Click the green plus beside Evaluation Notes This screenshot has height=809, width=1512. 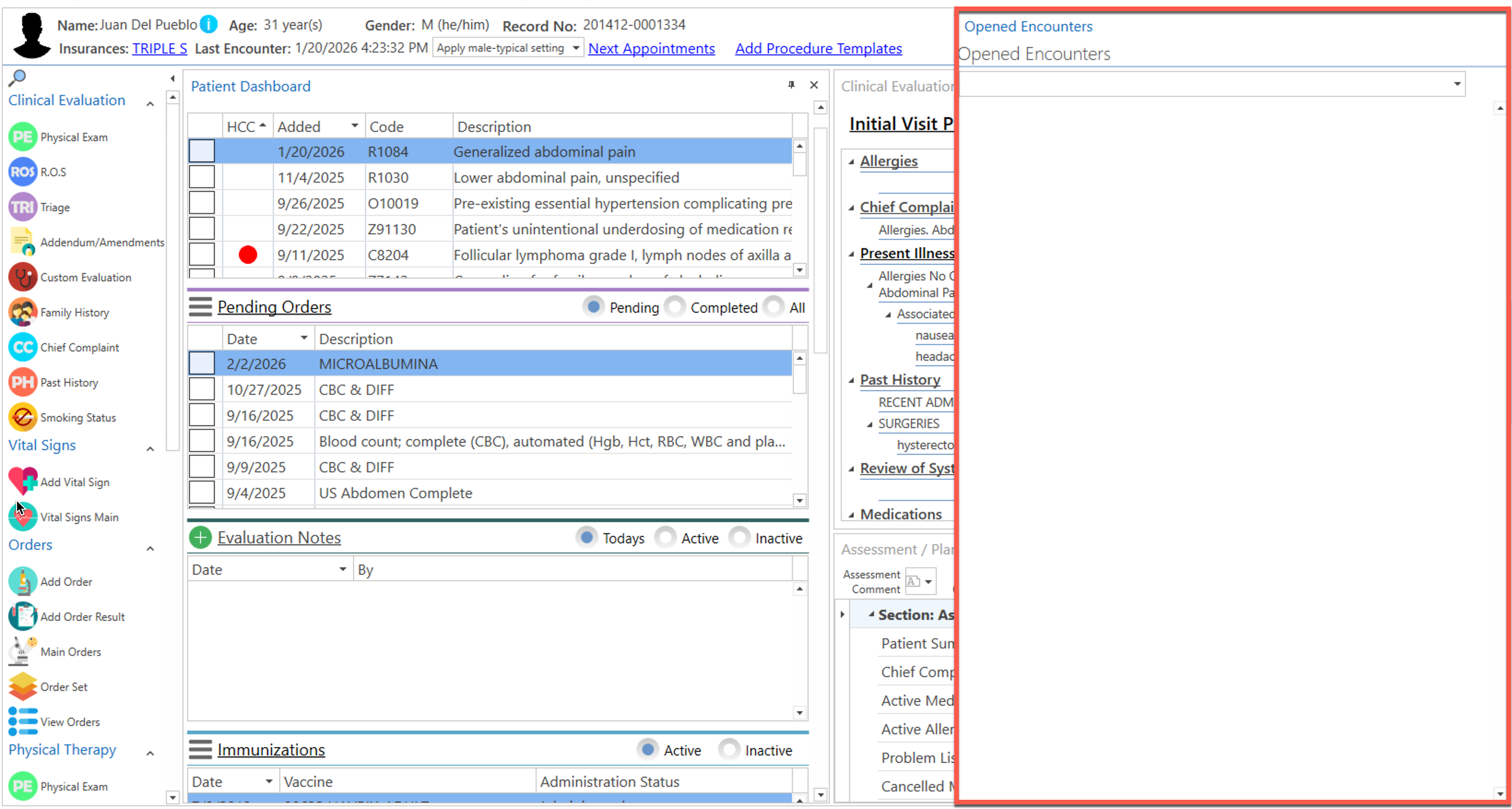pos(200,538)
